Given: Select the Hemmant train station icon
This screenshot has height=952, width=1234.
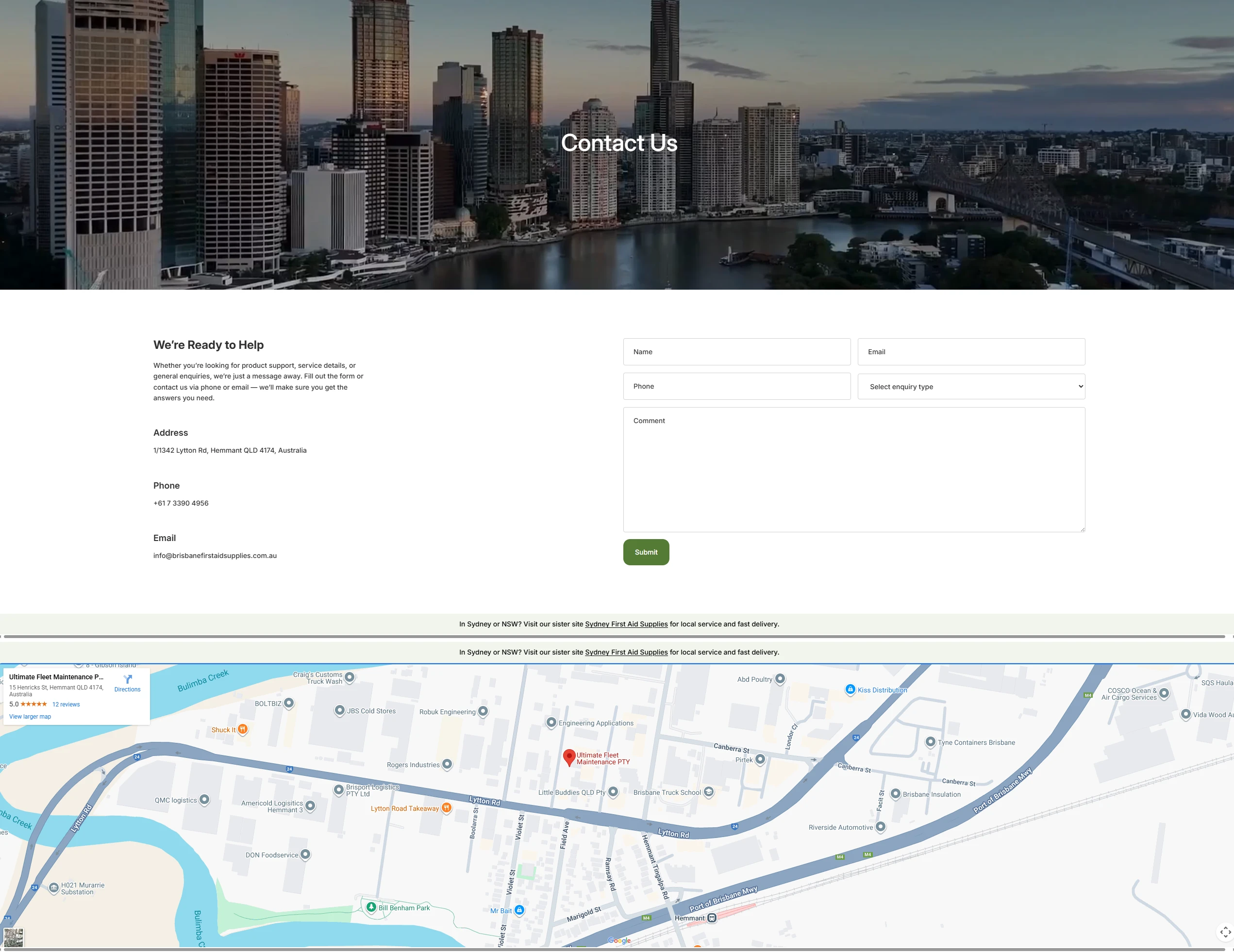Looking at the screenshot, I should coord(712,918).
